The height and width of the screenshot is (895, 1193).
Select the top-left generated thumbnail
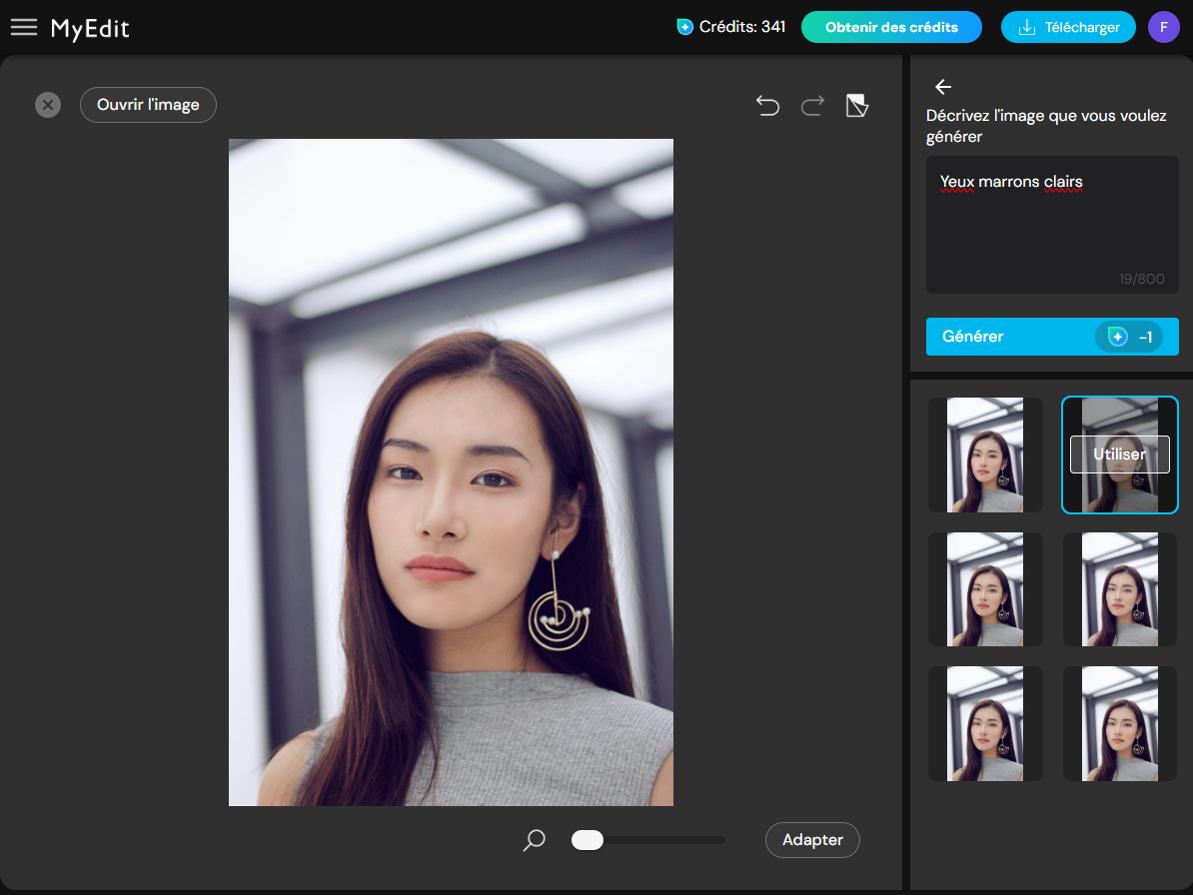click(x=985, y=454)
